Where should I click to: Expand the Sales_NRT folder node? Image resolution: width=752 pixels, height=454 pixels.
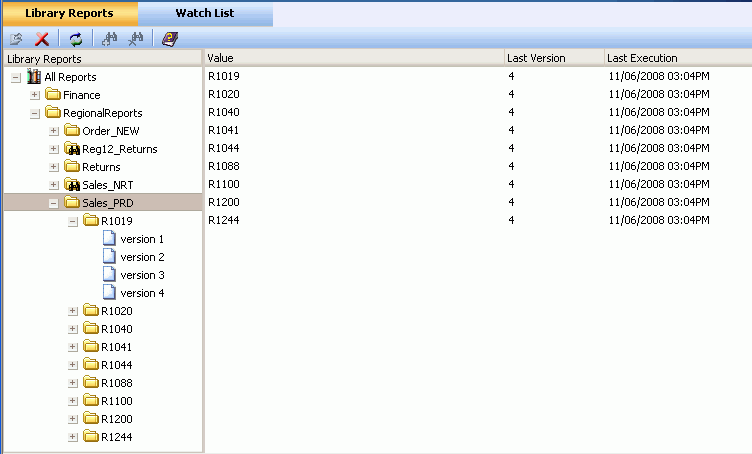54,185
